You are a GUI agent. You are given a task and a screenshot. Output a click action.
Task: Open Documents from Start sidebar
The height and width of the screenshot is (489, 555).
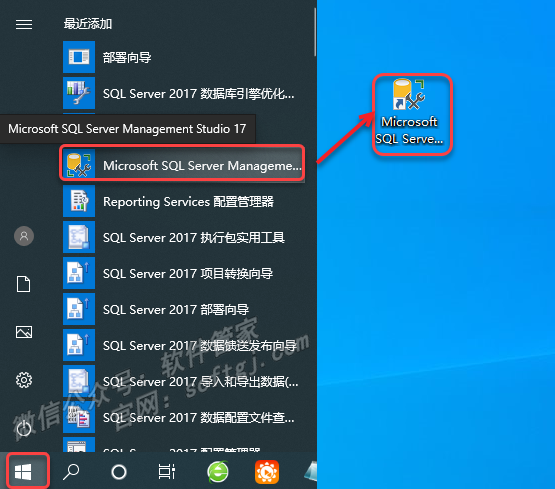tap(24, 284)
